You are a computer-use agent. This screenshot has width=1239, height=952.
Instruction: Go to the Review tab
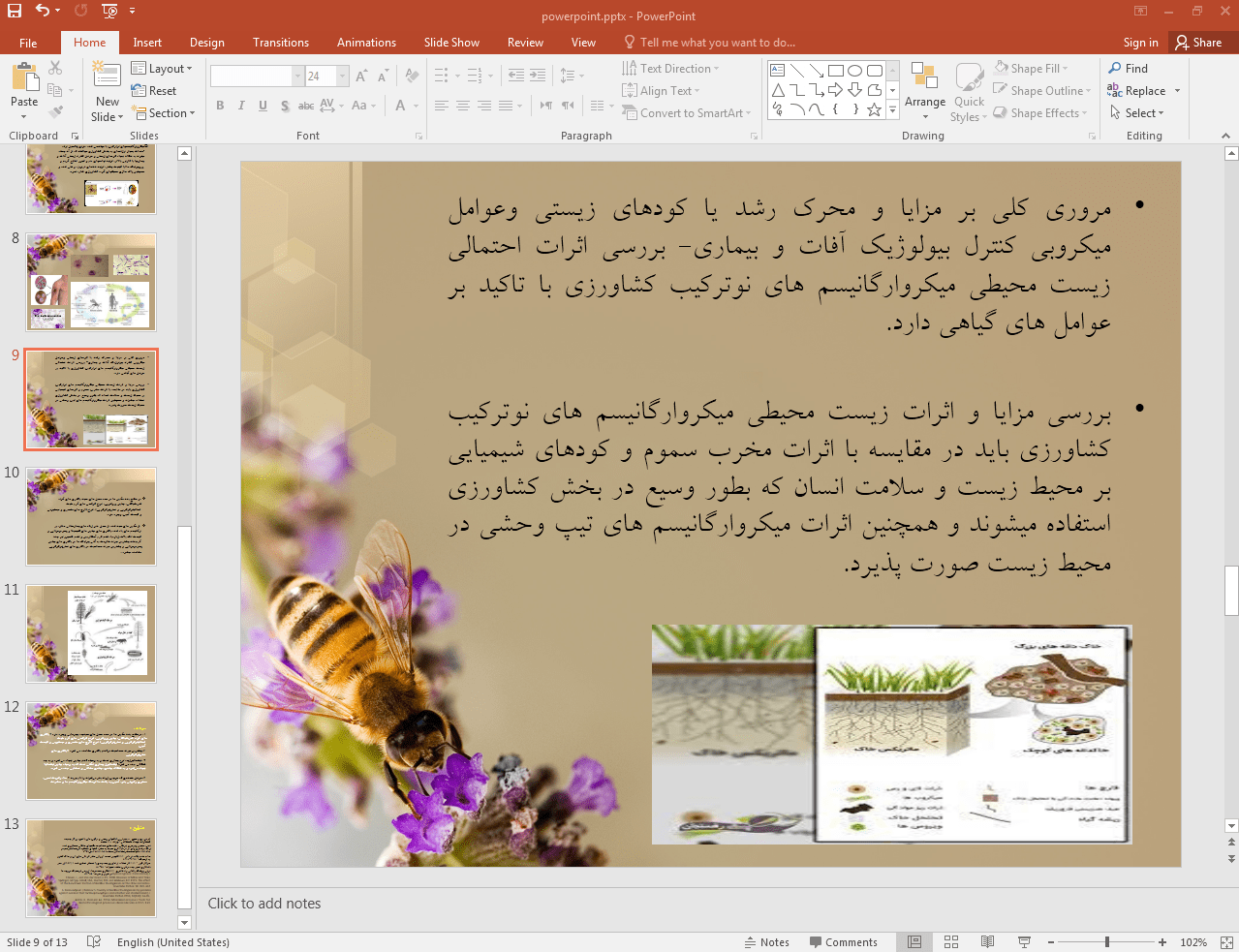(525, 43)
